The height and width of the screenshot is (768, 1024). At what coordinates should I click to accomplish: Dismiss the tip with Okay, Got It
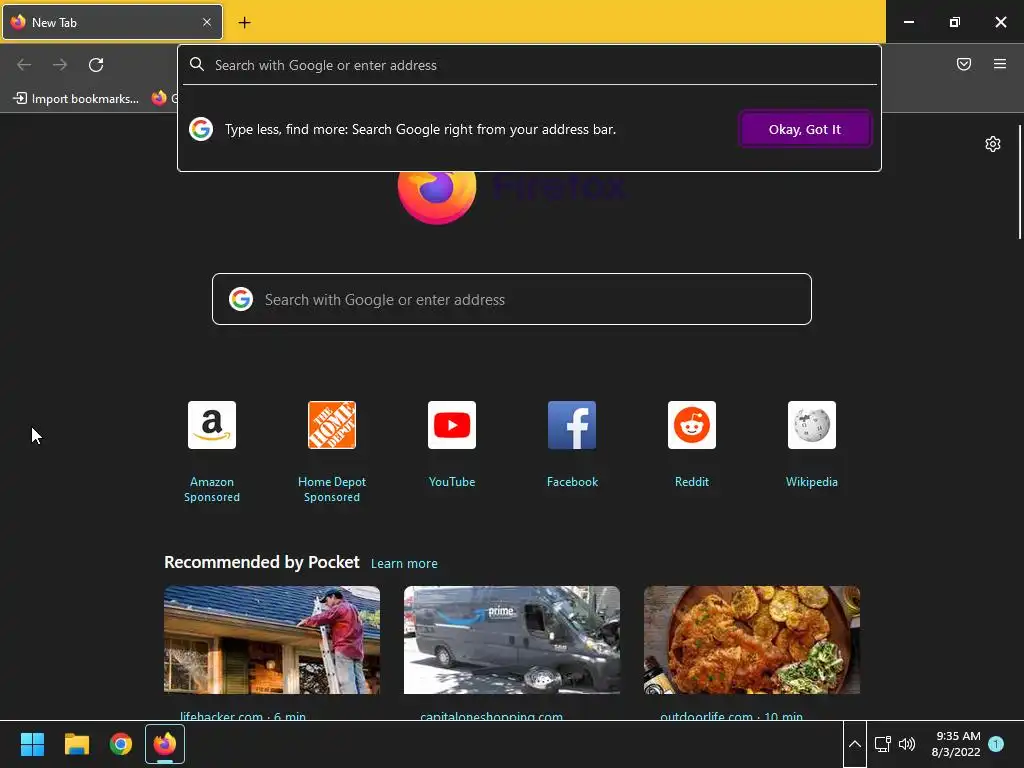[x=805, y=129]
